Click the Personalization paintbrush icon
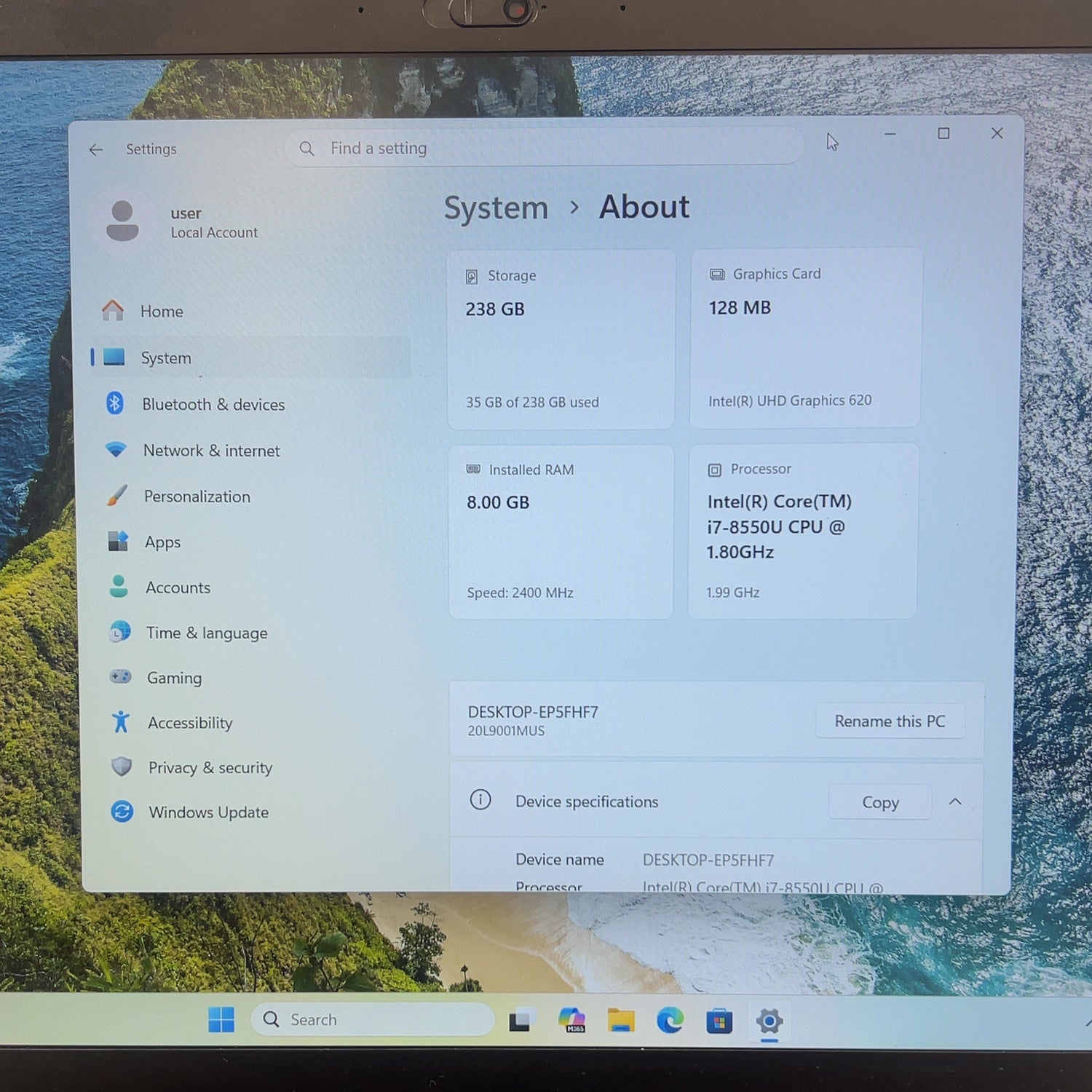 116,496
